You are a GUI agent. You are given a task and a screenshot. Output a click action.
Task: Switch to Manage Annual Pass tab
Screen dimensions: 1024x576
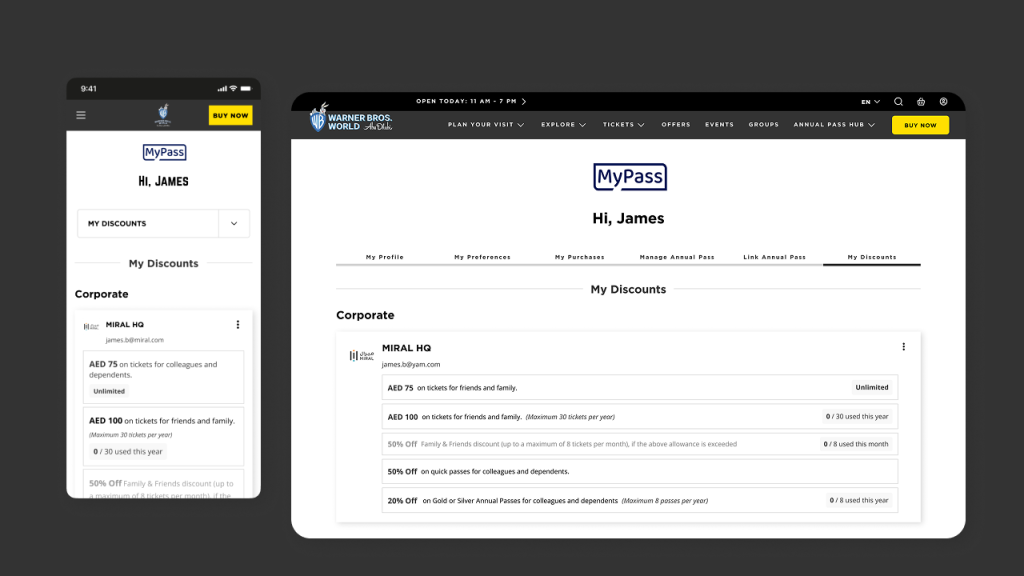[x=677, y=257]
